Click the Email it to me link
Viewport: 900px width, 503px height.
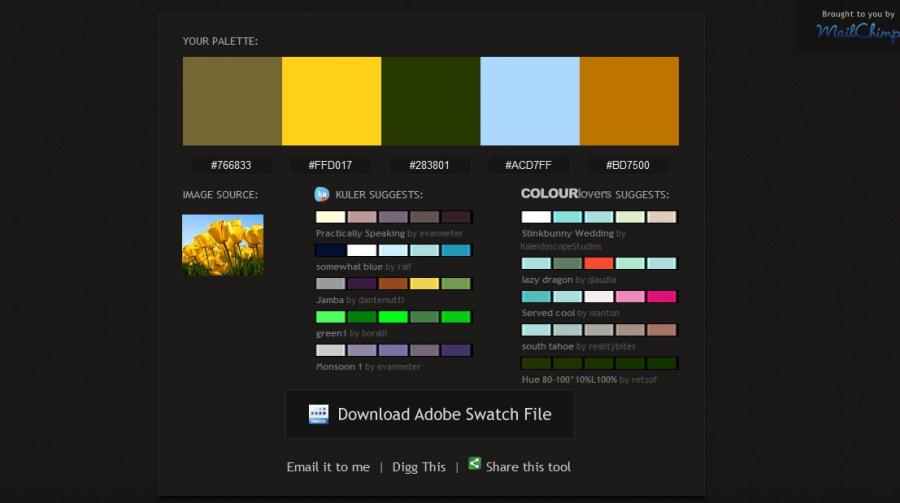(x=328, y=467)
